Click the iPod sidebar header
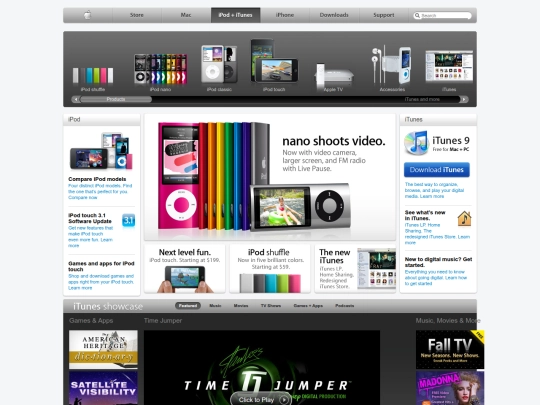The width and height of the screenshot is (540, 405). 102,120
